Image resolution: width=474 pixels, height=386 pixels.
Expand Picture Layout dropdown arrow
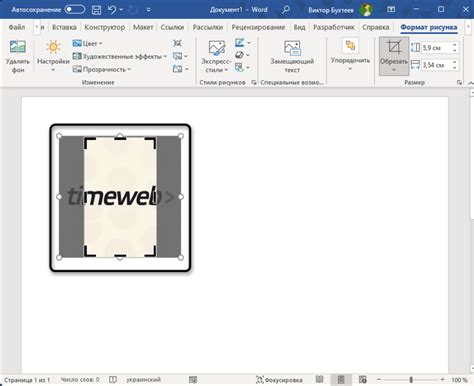(248, 68)
